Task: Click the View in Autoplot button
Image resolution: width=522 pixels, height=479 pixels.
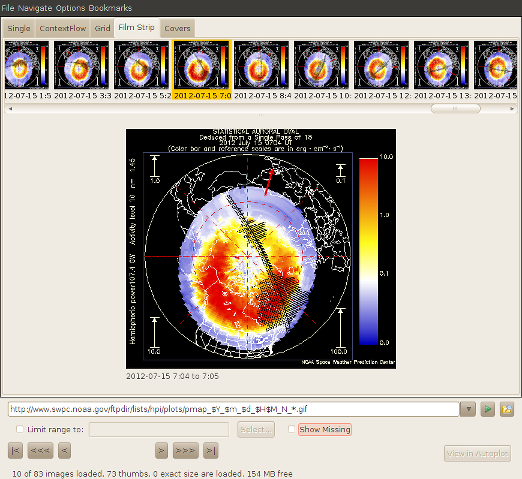Action: click(x=477, y=453)
